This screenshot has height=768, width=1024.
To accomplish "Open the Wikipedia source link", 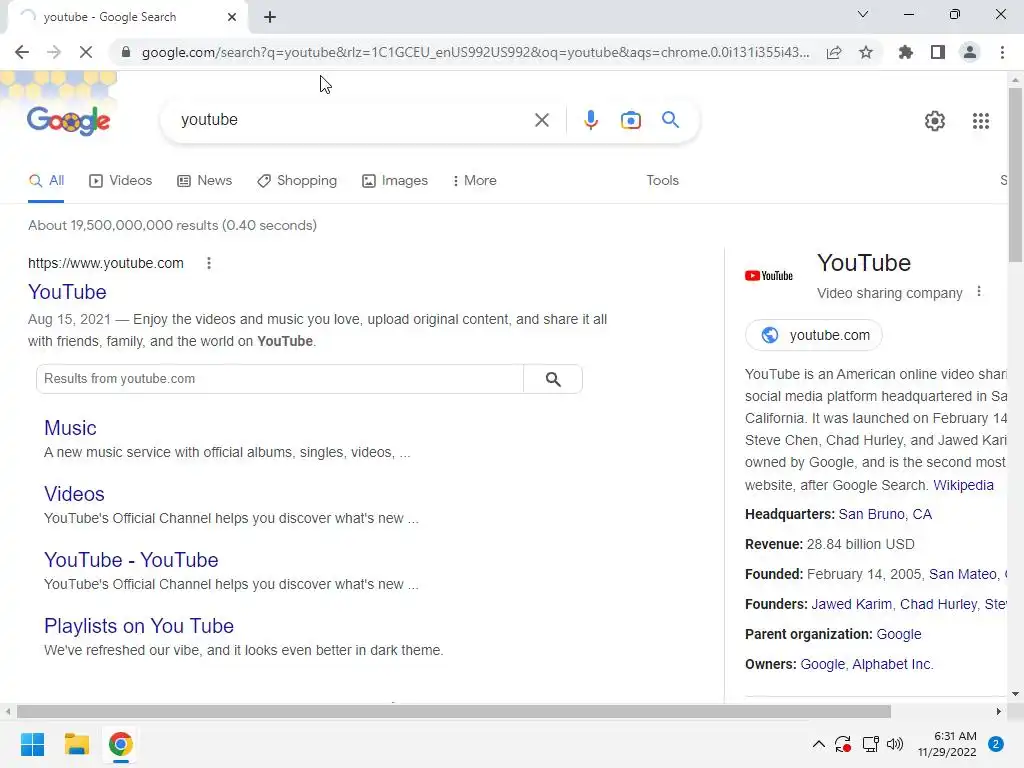I will 963,485.
